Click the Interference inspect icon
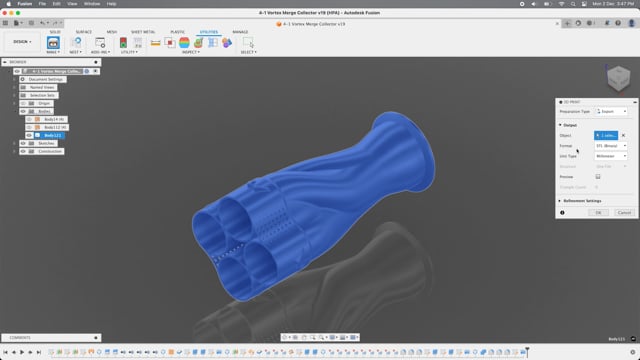 pos(170,42)
